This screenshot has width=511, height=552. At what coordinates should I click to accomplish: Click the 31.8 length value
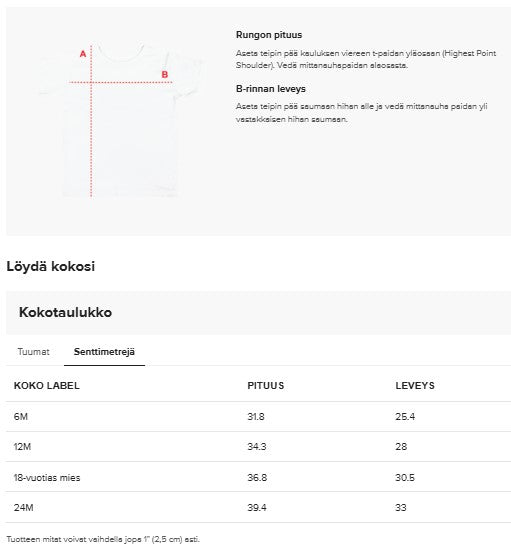pos(256,416)
